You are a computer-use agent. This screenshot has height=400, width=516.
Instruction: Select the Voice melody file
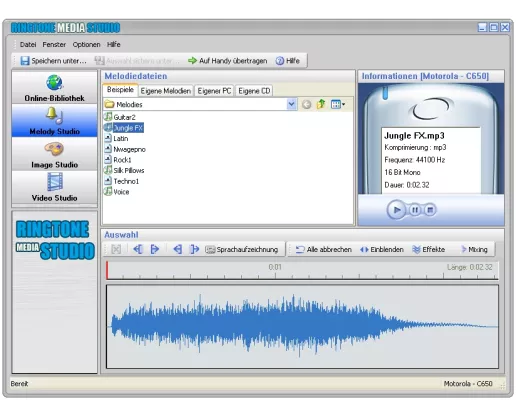pyautogui.click(x=117, y=192)
